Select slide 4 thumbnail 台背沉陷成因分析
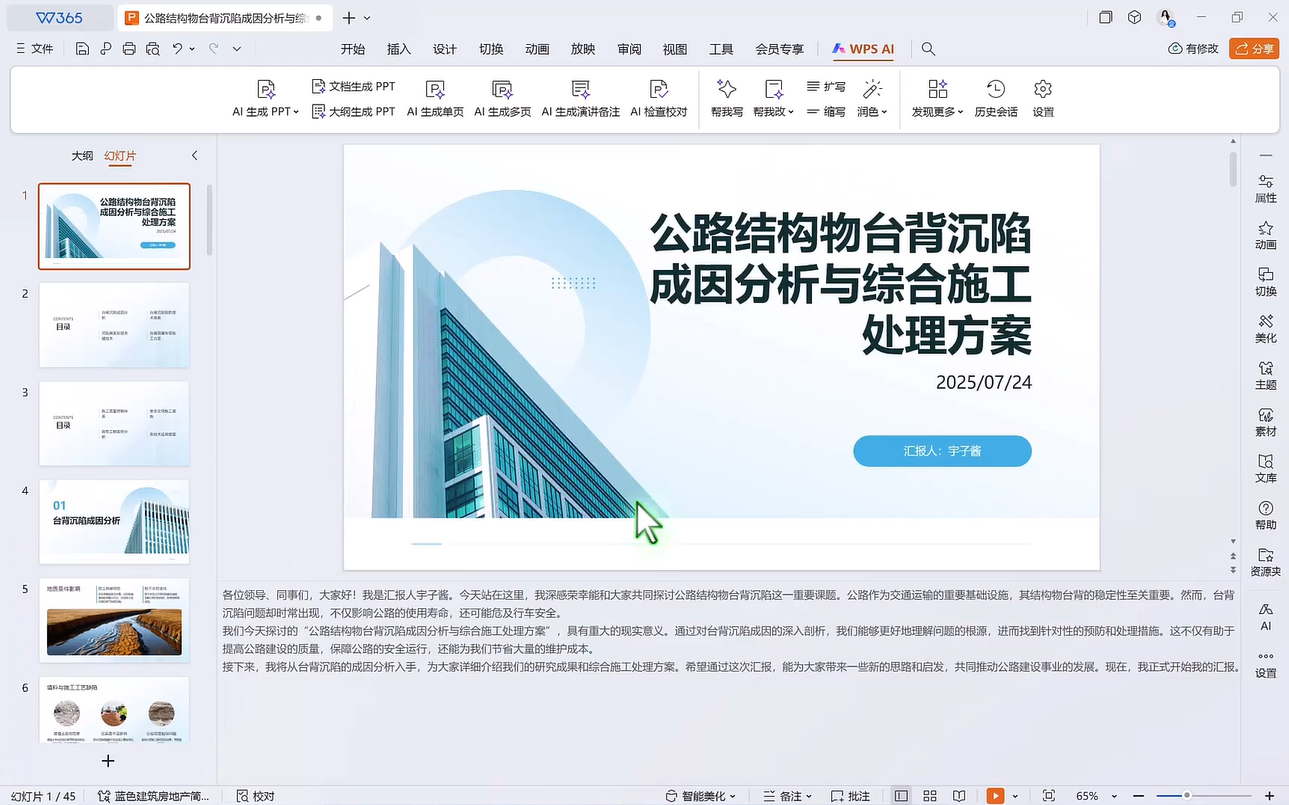This screenshot has height=805, width=1289. coord(114,521)
